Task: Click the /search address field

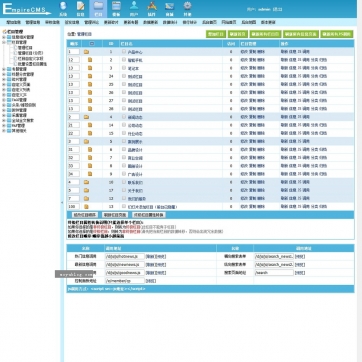Action: [x=274, y=273]
